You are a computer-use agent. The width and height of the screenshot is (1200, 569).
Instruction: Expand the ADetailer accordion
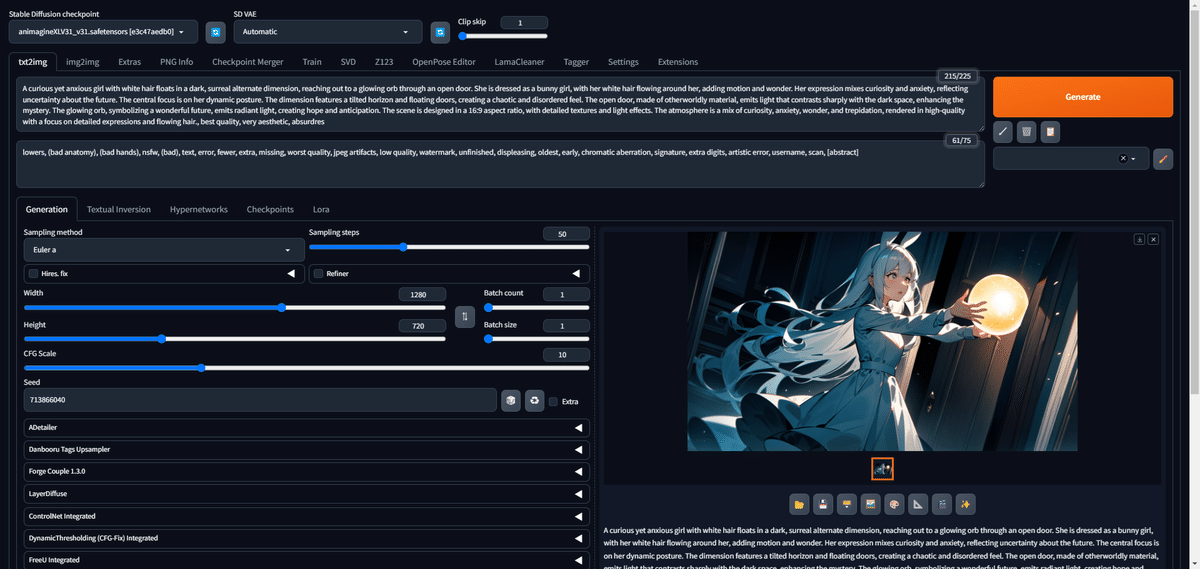(x=306, y=428)
